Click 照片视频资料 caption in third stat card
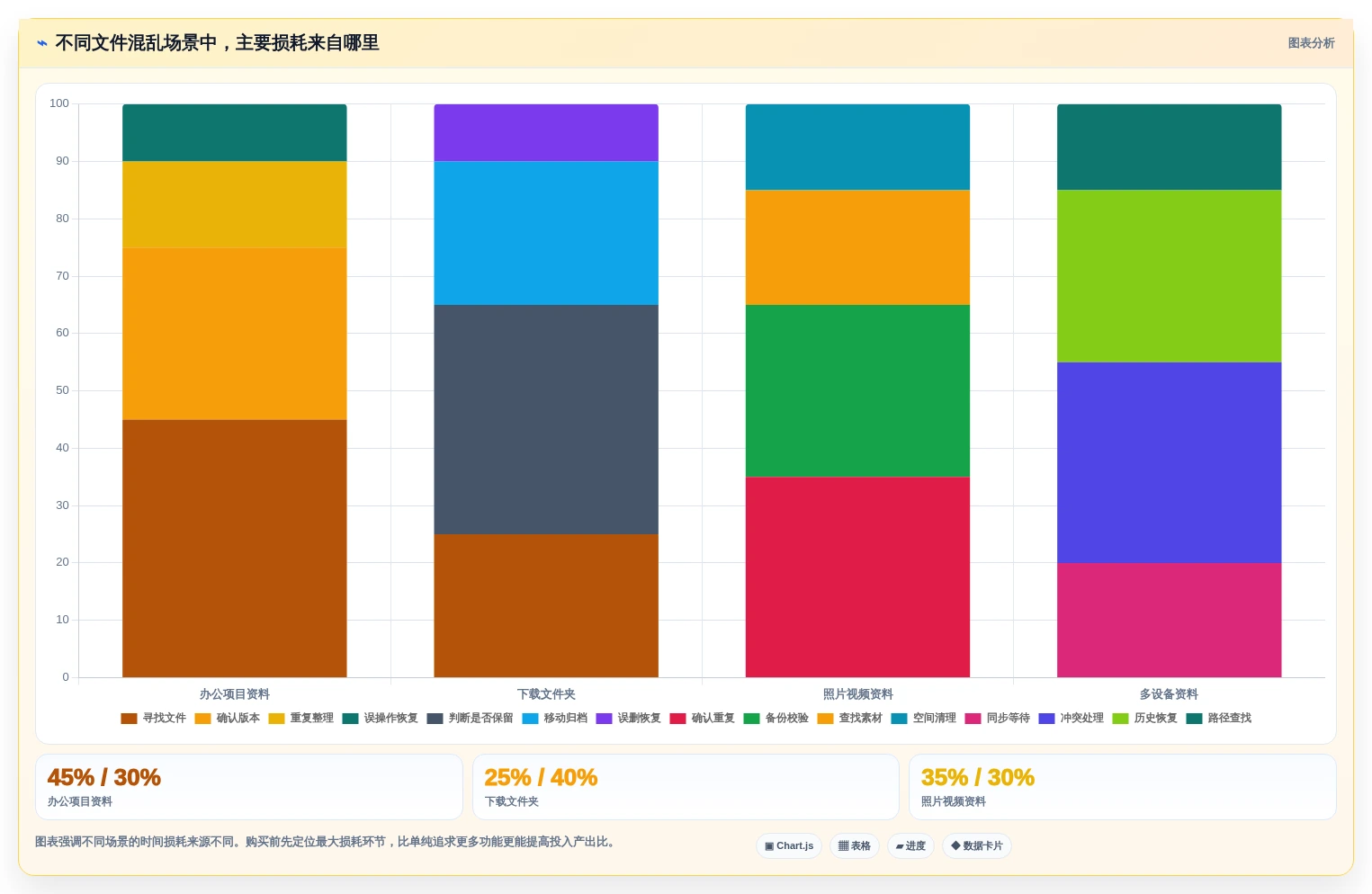Image resolution: width=1372 pixels, height=894 pixels. (x=954, y=801)
